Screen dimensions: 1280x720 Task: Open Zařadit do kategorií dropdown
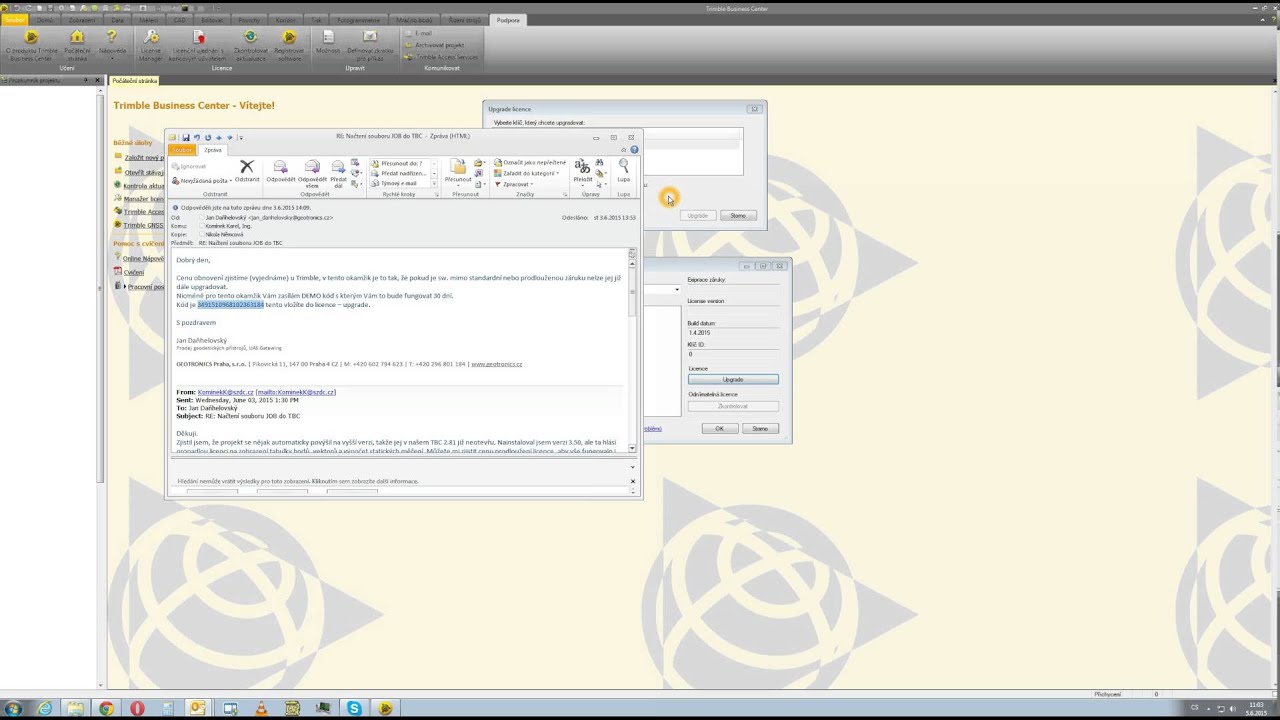(527, 173)
